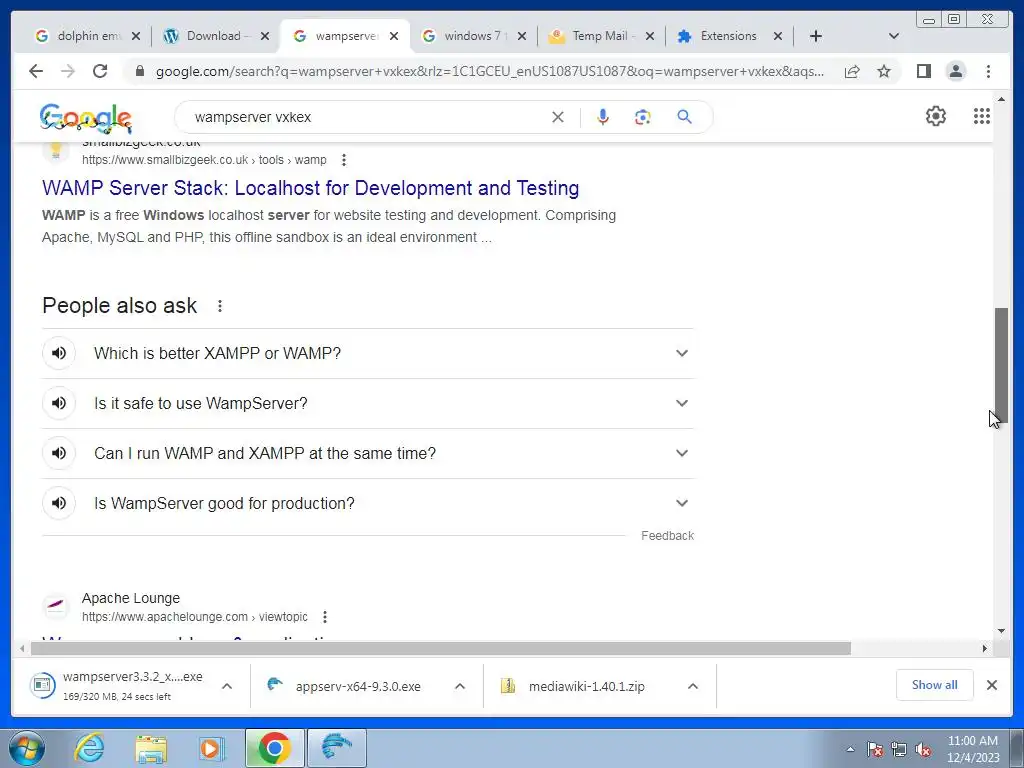Go to Google homepage via logo
The height and width of the screenshot is (768, 1024).
tap(86, 118)
